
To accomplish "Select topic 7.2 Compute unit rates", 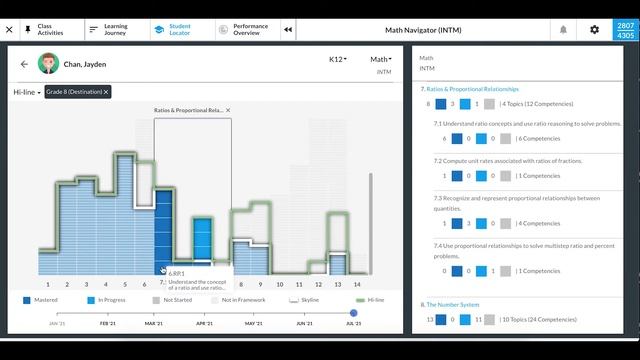I will tap(508, 161).
